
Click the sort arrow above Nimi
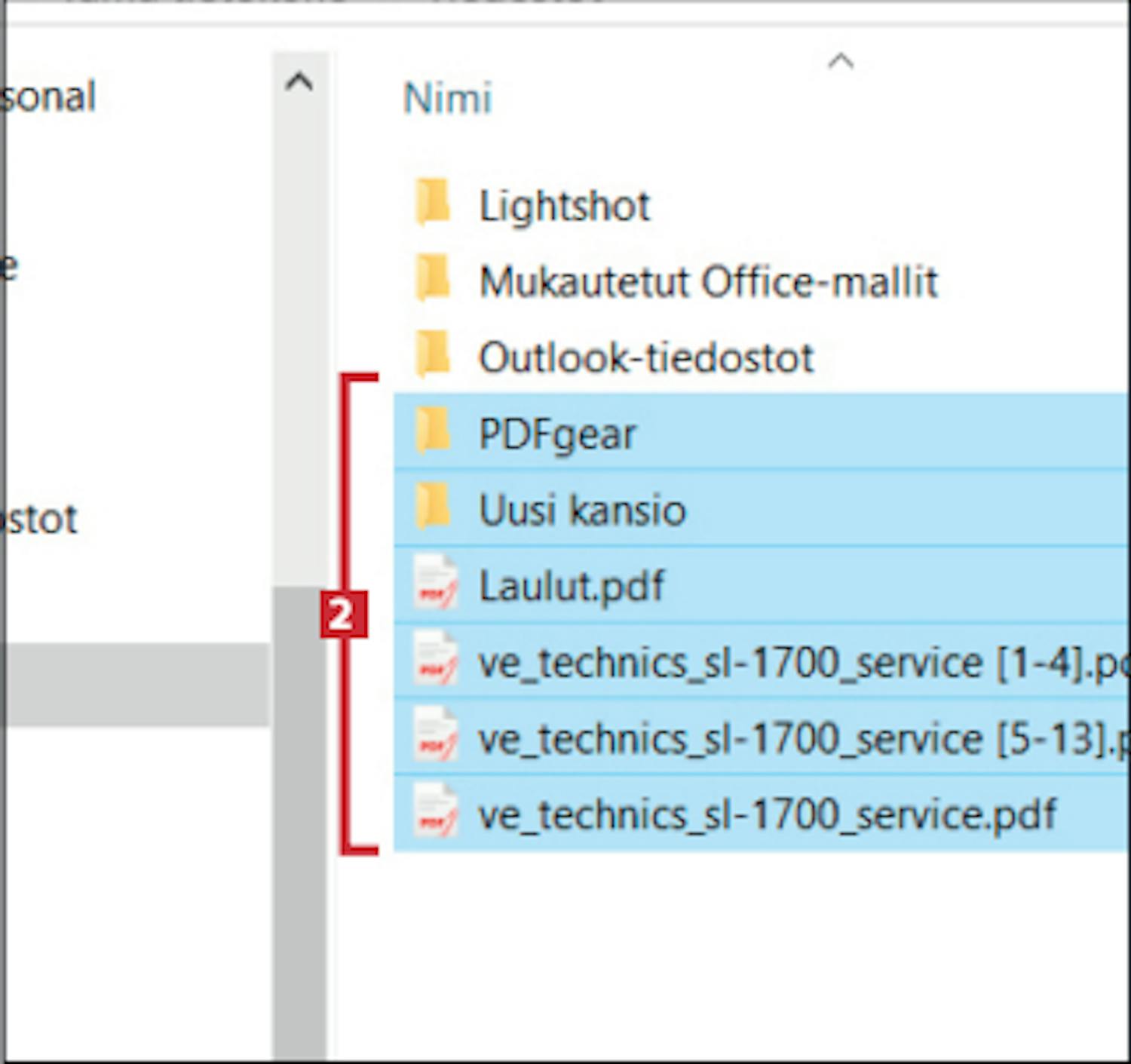pyautogui.click(x=841, y=62)
